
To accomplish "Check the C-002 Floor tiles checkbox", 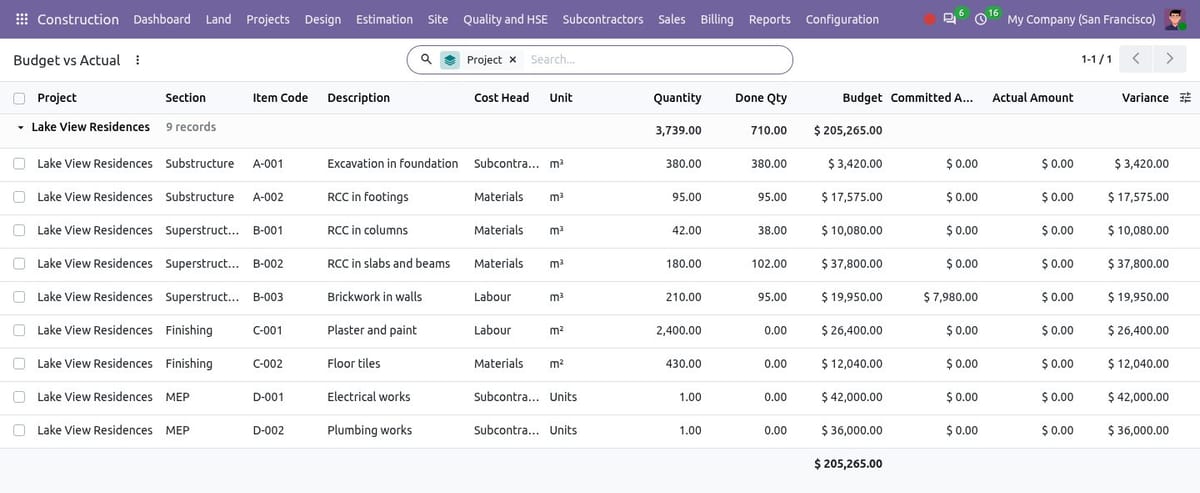I will tap(20, 364).
